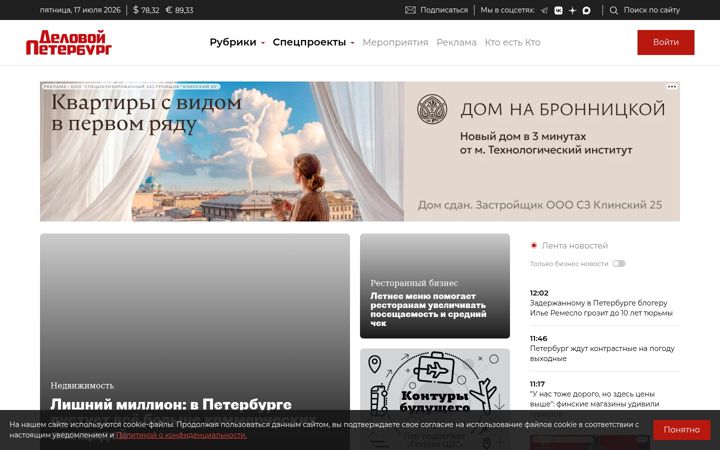The height and width of the screenshot is (450, 720).
Task: Open the chat bubble messenger icon
Action: point(586,10)
